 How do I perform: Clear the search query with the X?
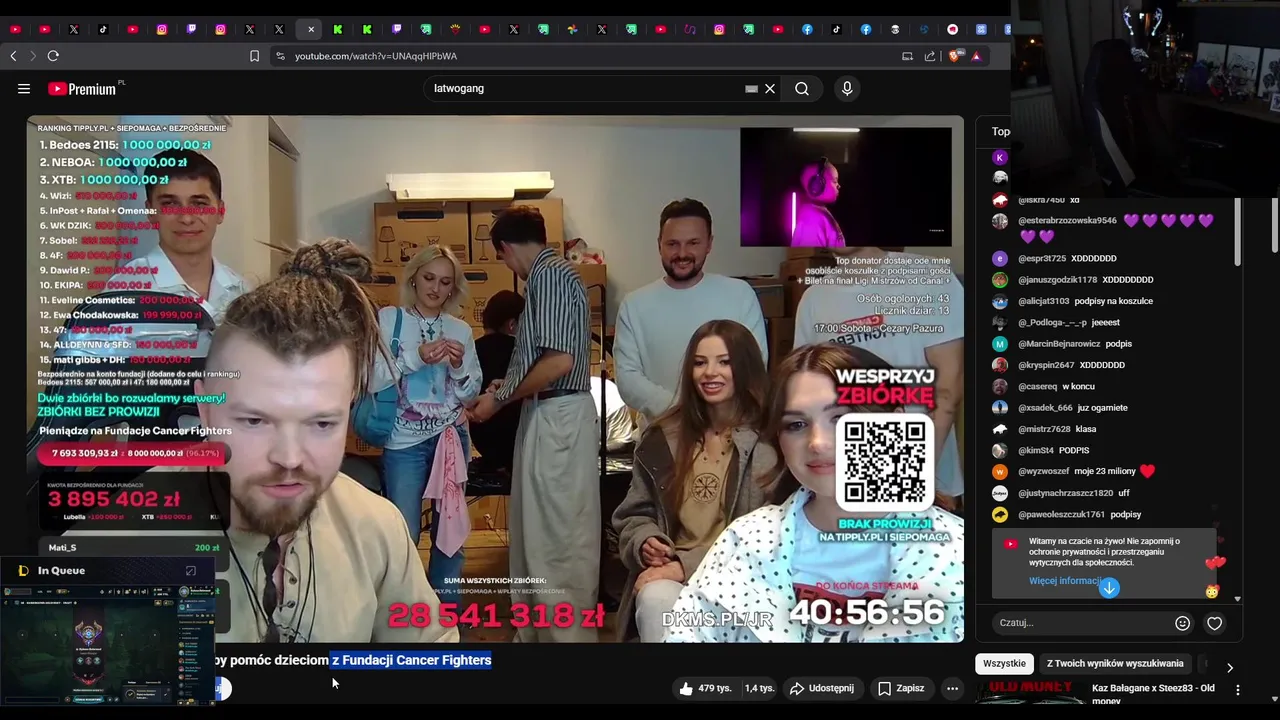(x=770, y=88)
